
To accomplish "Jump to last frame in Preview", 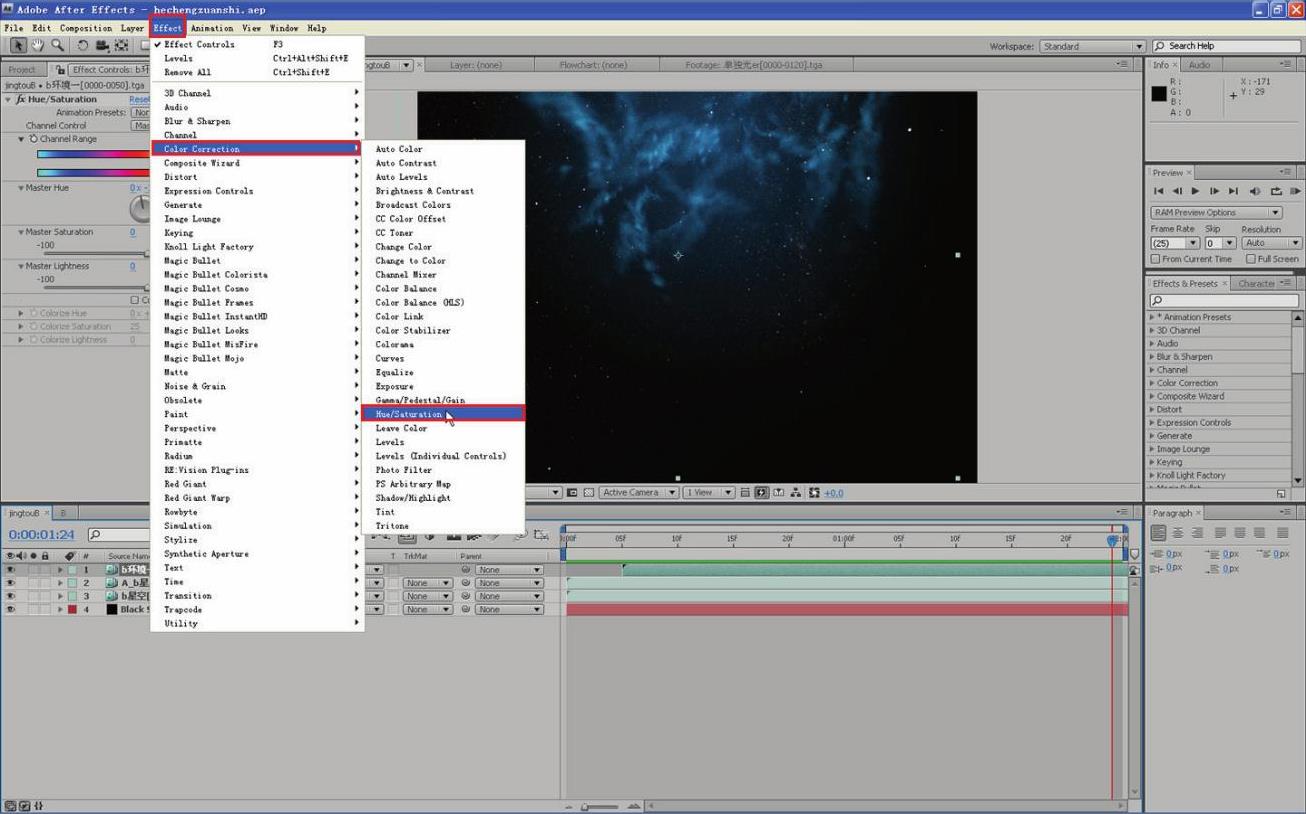I will [x=1233, y=191].
